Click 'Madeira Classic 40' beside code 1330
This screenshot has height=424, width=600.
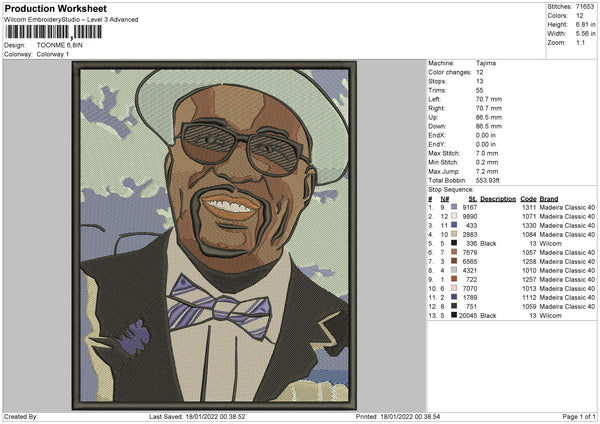pyautogui.click(x=567, y=225)
